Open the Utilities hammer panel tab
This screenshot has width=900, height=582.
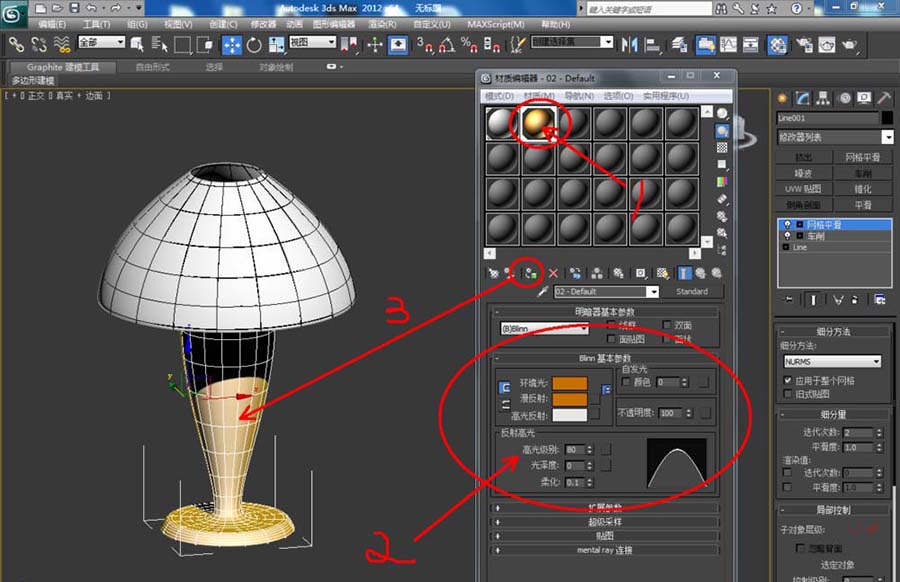884,98
